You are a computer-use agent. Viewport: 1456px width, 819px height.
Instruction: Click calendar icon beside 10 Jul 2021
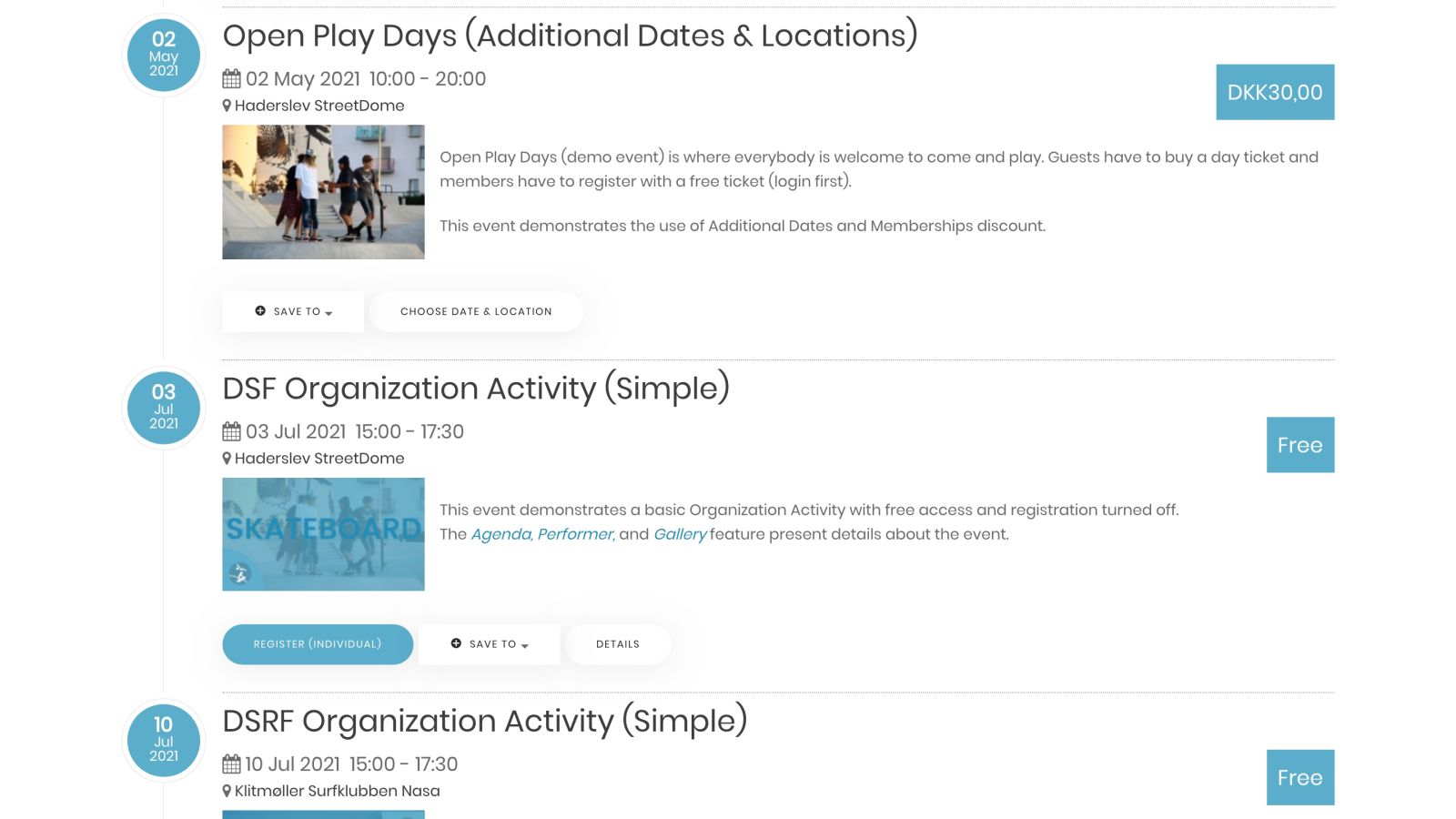click(232, 764)
